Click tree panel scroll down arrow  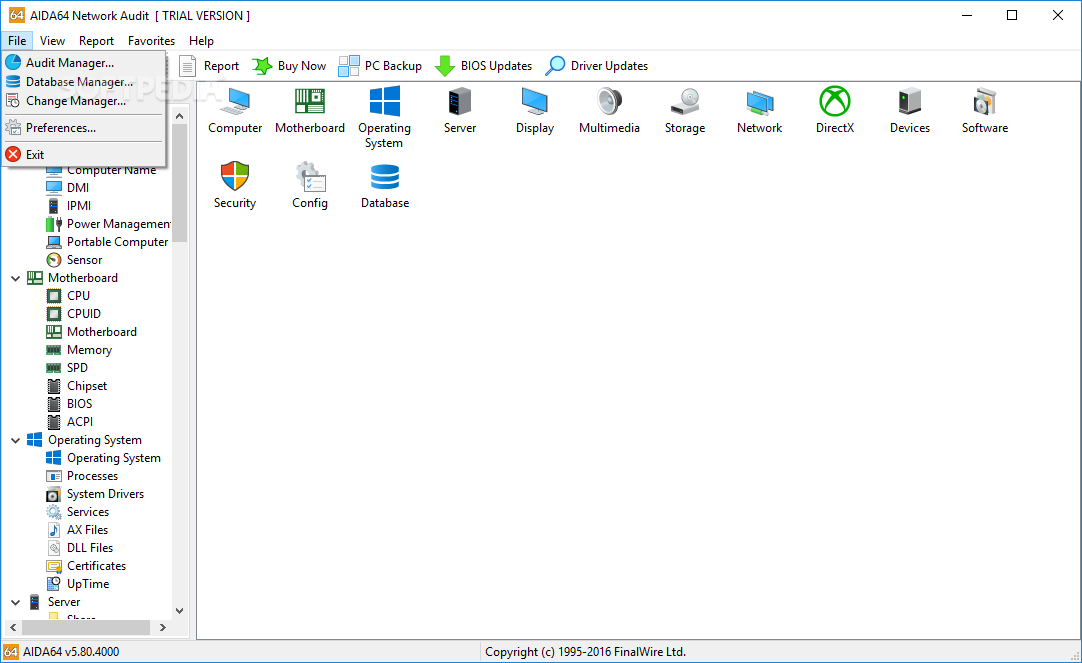coord(179,611)
